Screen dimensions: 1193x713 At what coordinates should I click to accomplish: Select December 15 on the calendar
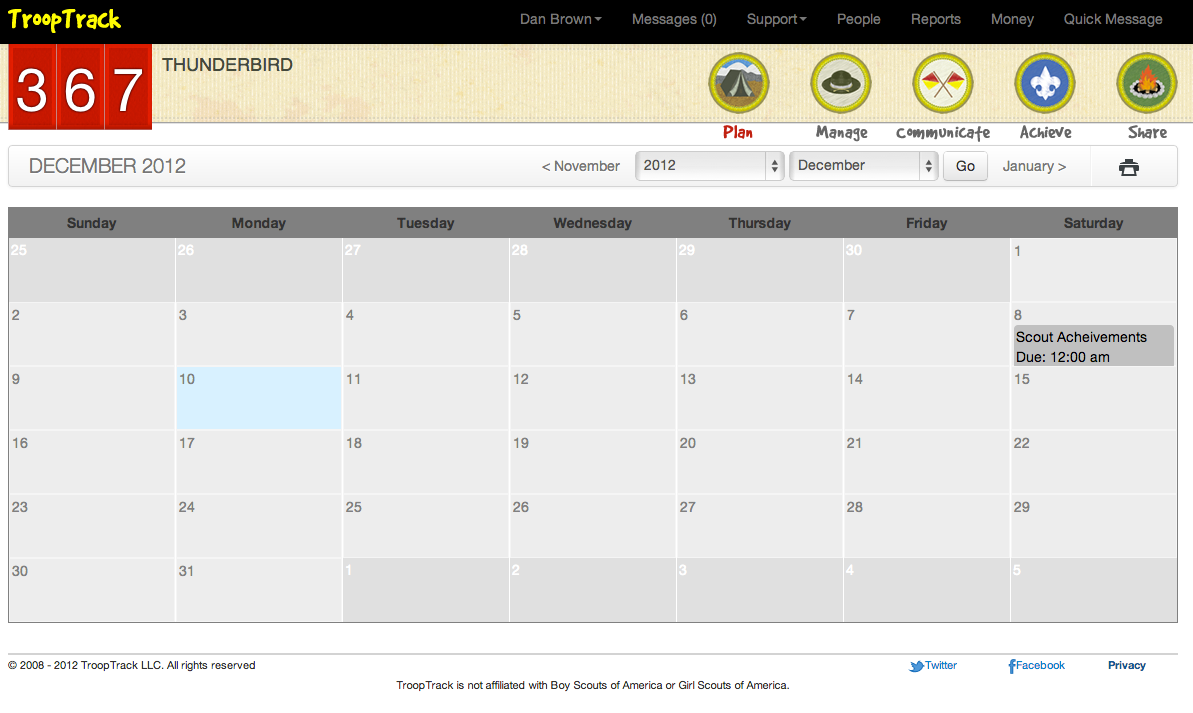coord(1093,398)
